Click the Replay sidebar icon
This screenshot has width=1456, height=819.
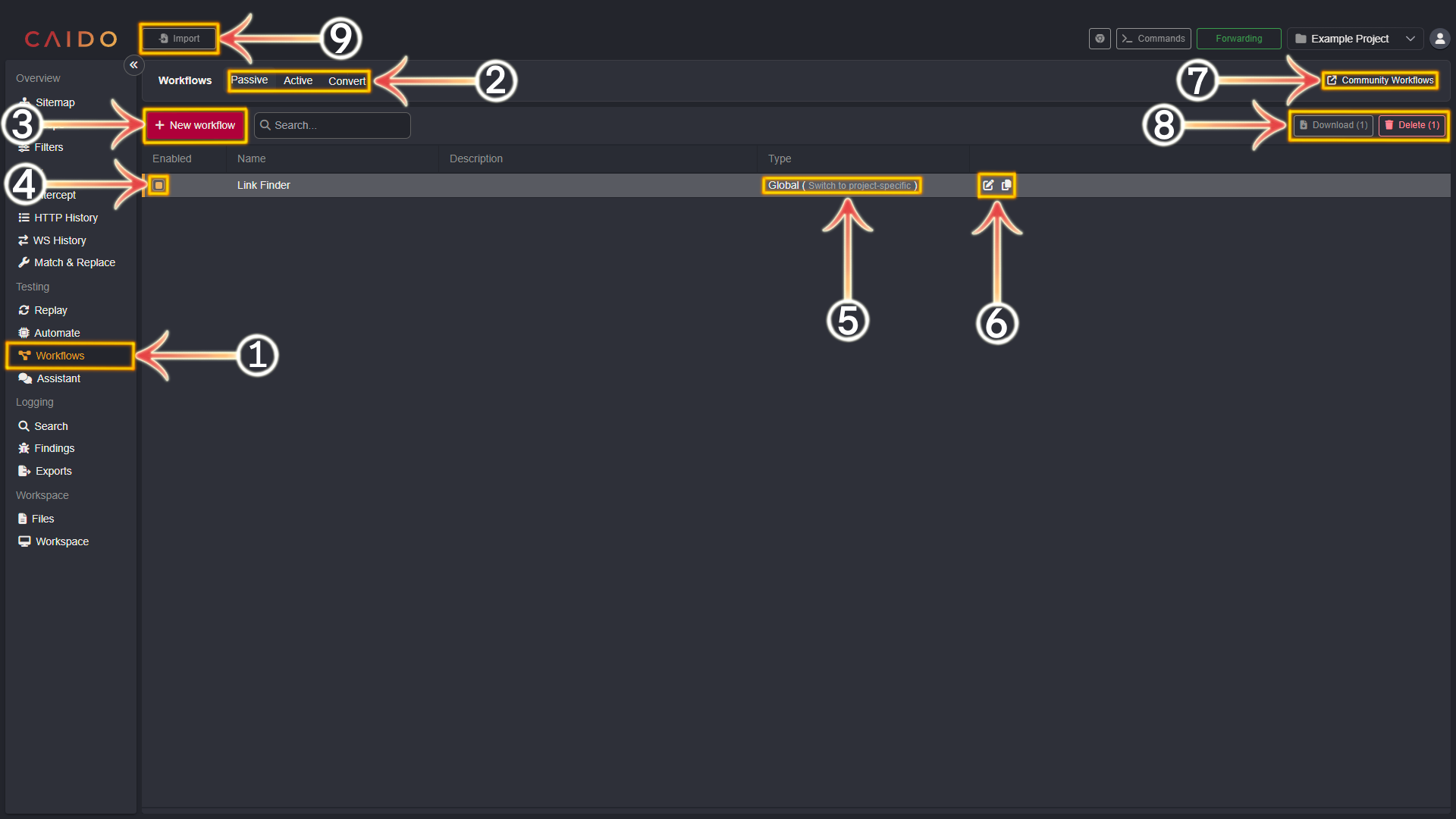point(24,310)
